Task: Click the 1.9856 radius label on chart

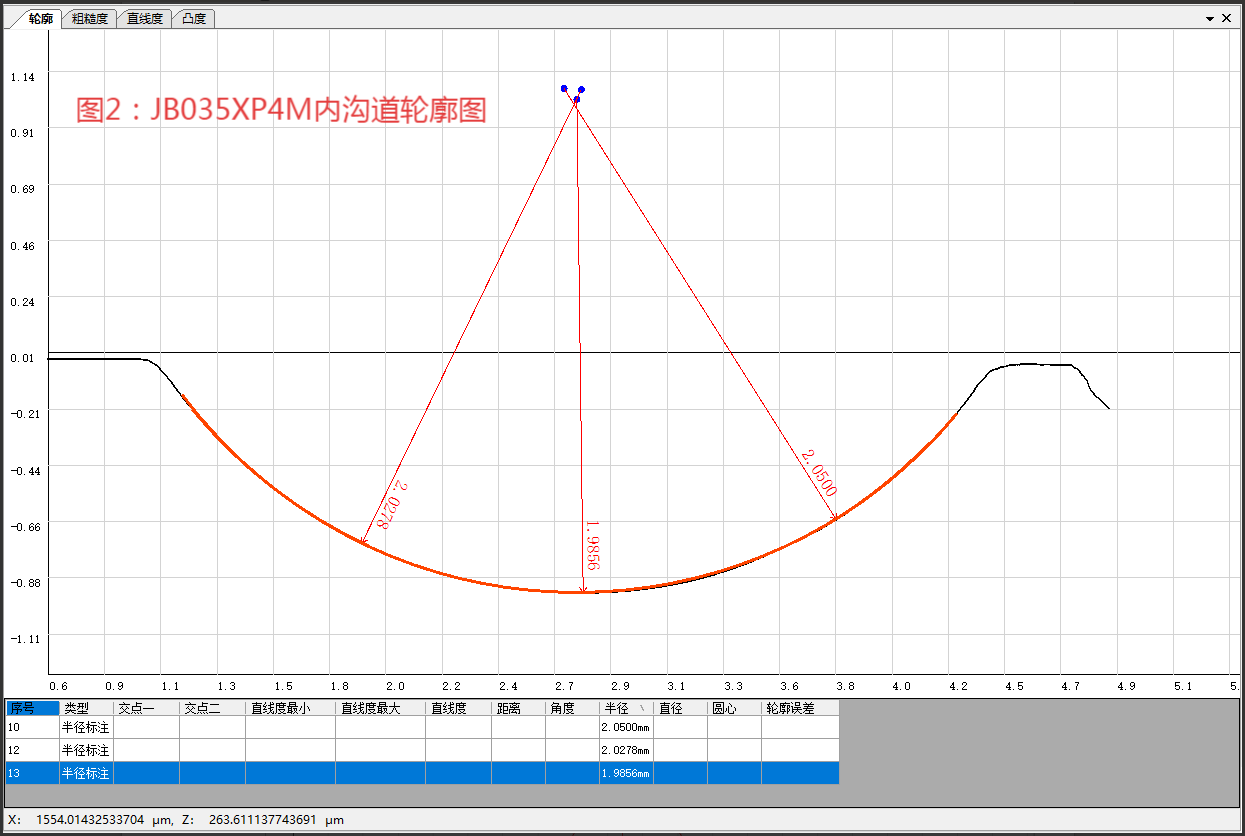Action: (592, 545)
